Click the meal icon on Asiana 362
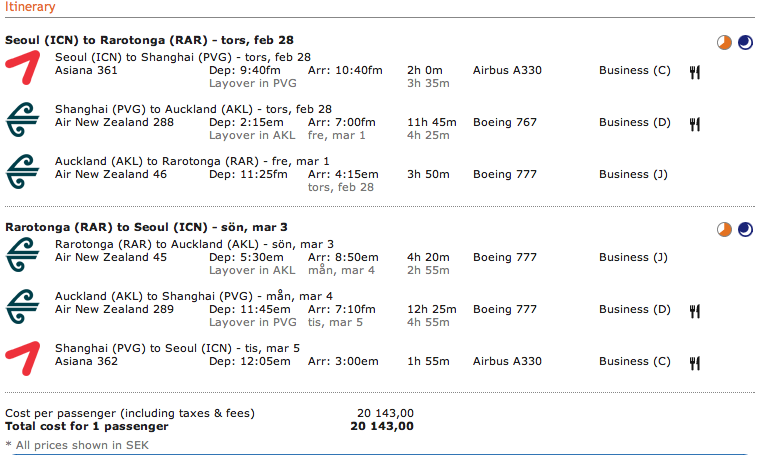Screen dimensions: 765x455 pyautogui.click(x=694, y=362)
